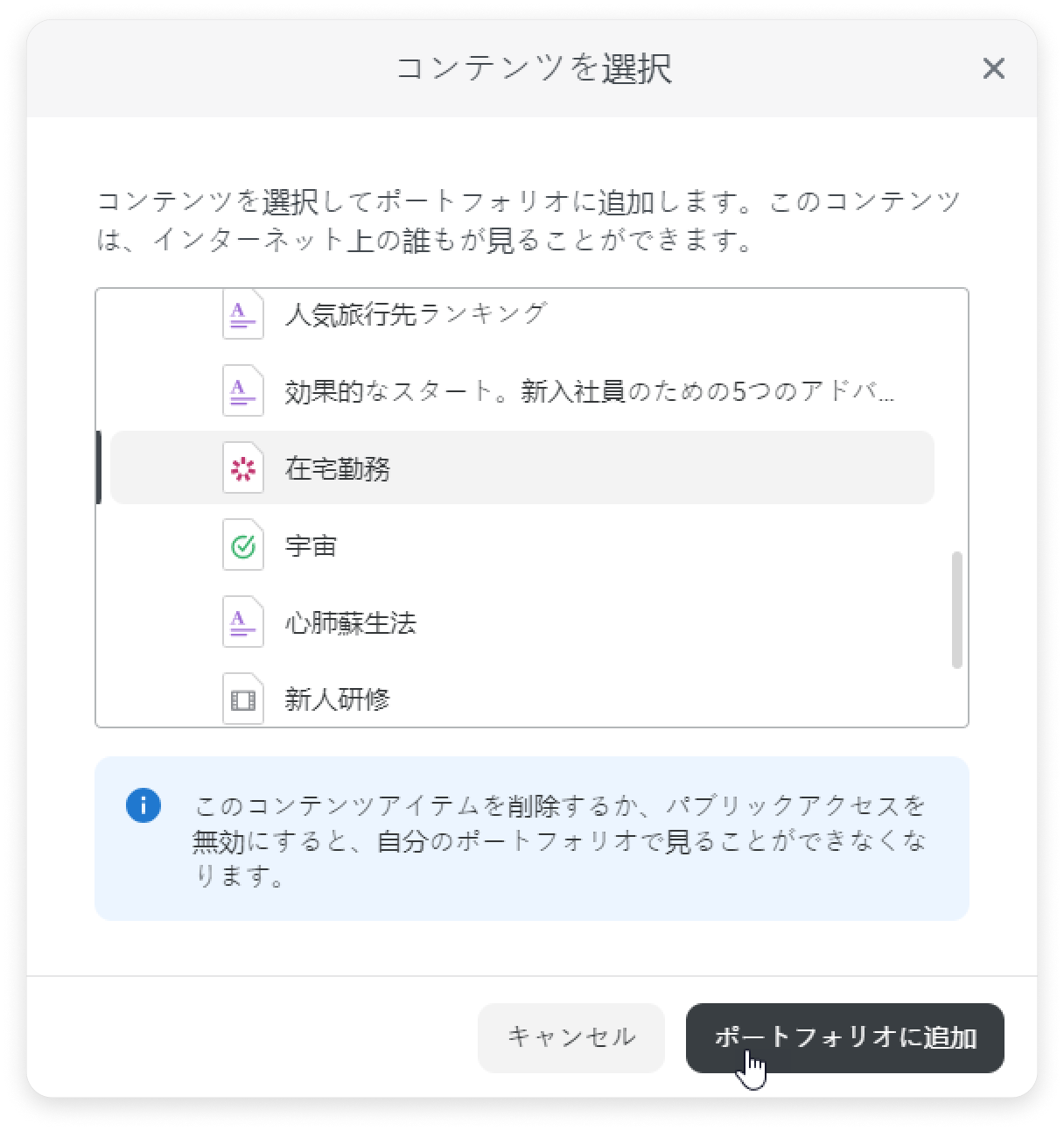Select 効果的なスタート。新入社員のための item

[522, 390]
